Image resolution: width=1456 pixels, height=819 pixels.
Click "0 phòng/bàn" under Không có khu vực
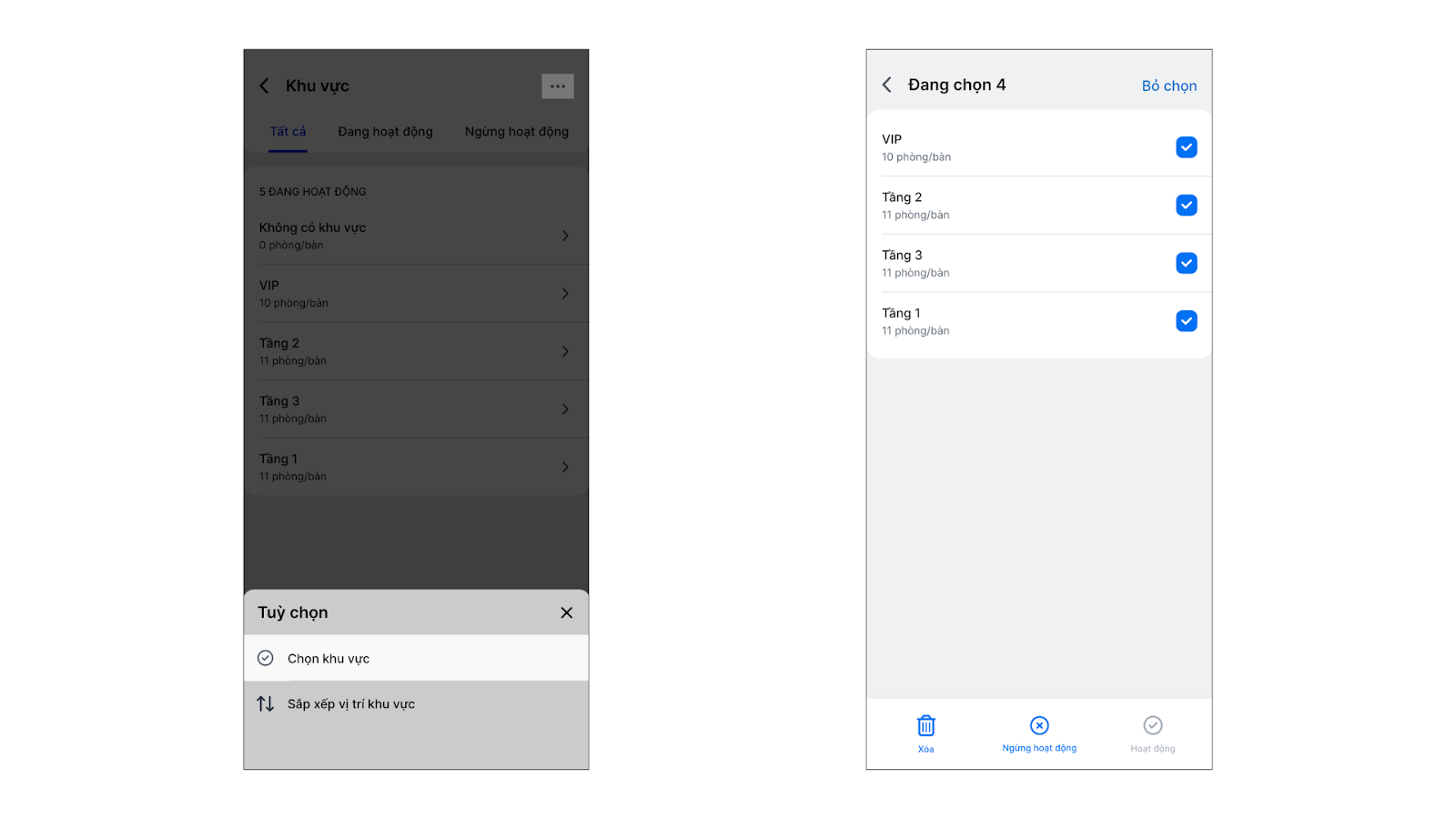pos(291,246)
